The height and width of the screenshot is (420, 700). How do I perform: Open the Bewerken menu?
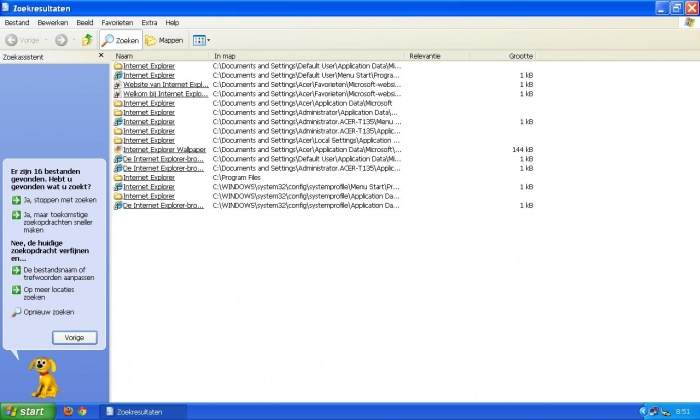coord(53,22)
